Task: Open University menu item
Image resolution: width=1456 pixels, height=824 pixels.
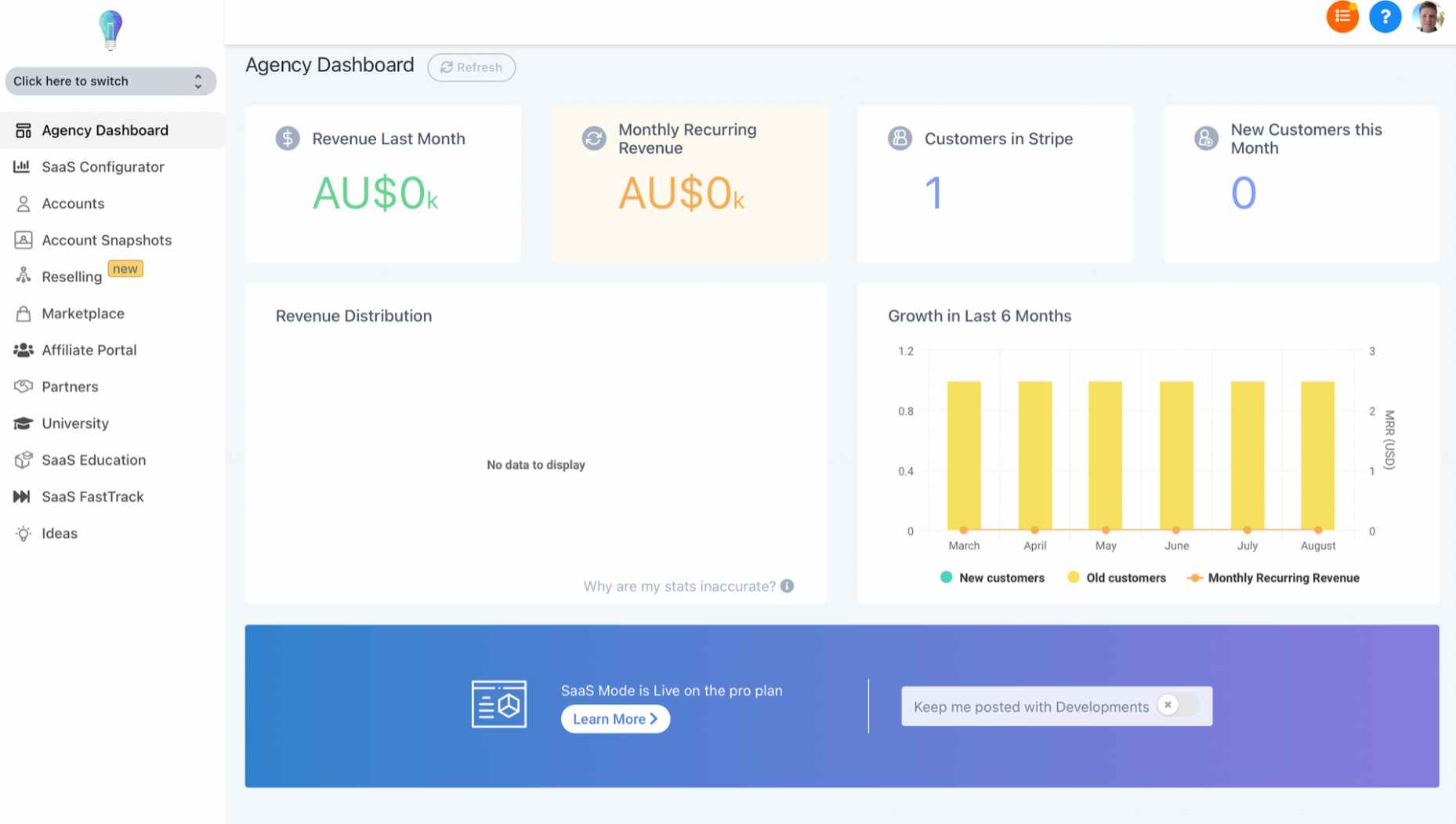Action: click(x=112, y=423)
